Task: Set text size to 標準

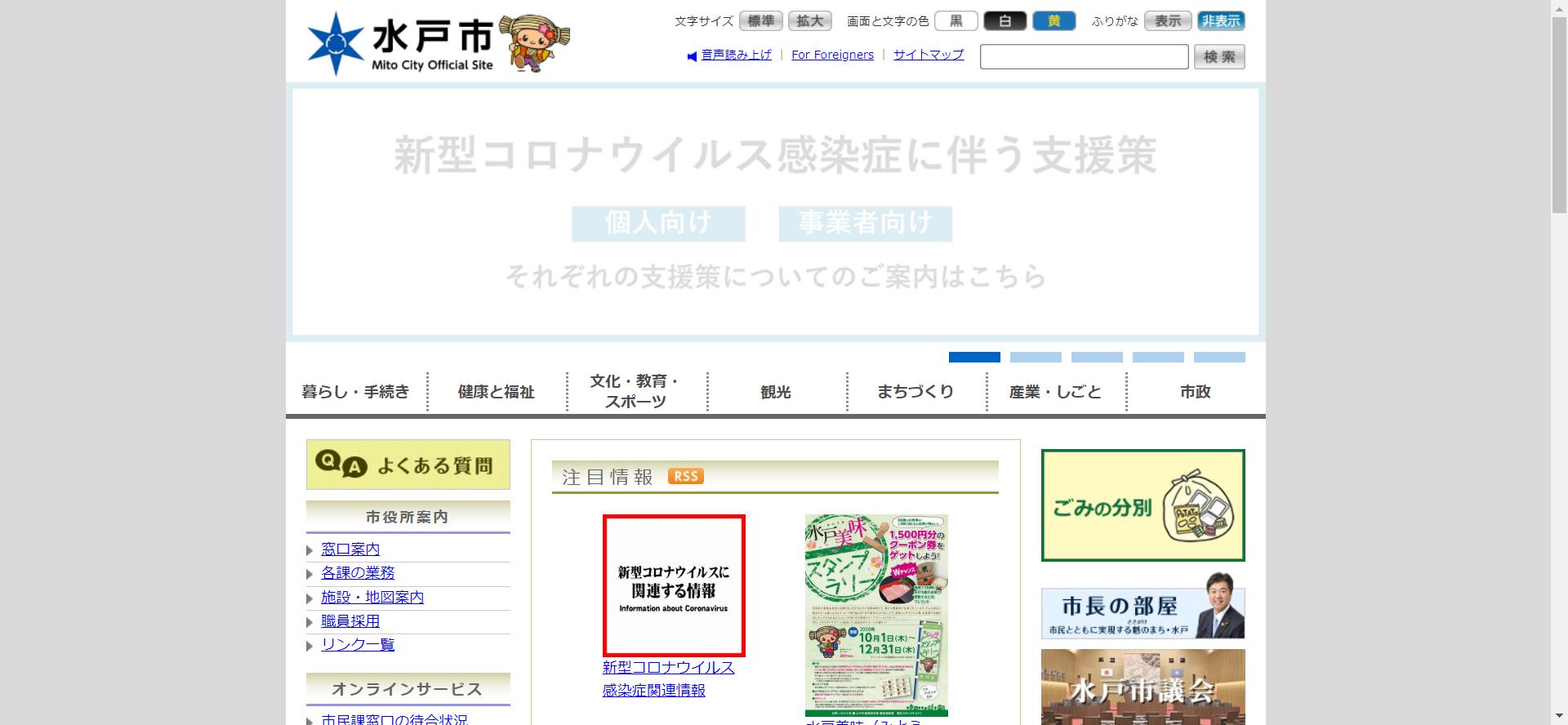Action: [760, 21]
